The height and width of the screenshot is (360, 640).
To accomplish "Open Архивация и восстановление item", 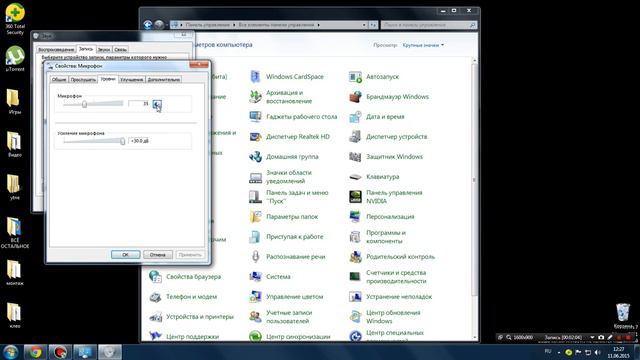I will click(282, 97).
